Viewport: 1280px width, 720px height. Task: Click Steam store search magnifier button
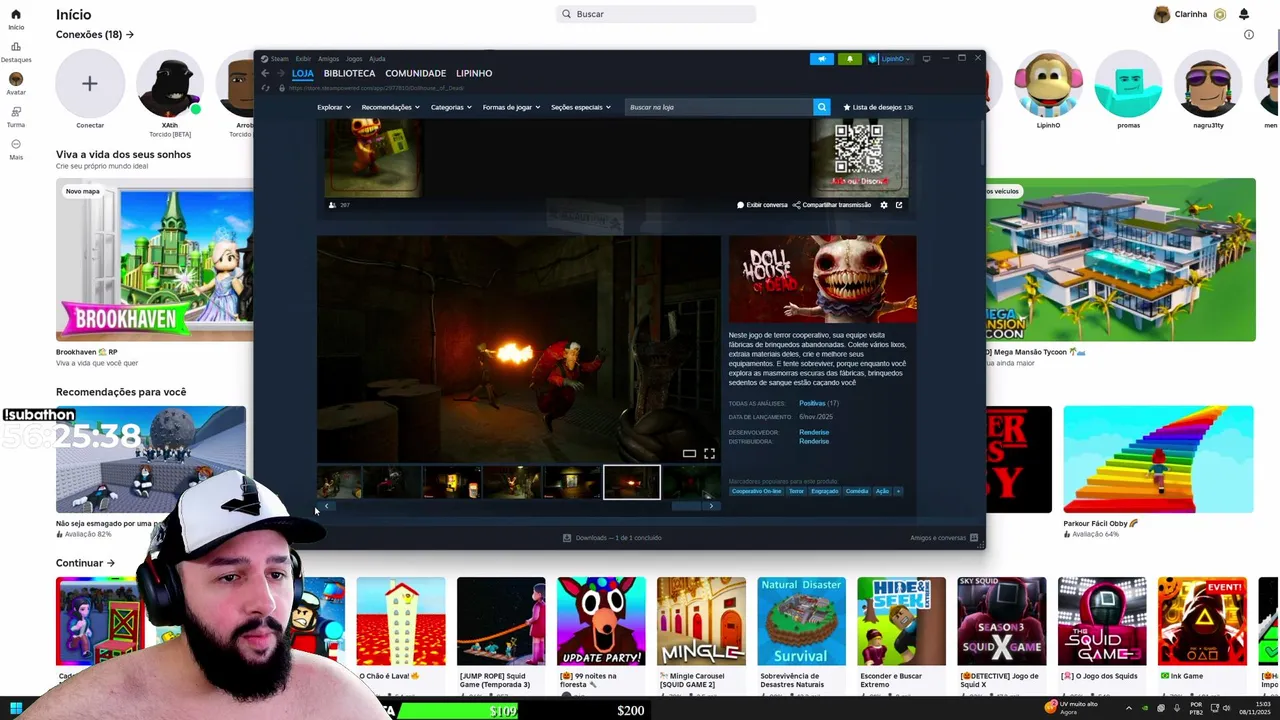822,107
